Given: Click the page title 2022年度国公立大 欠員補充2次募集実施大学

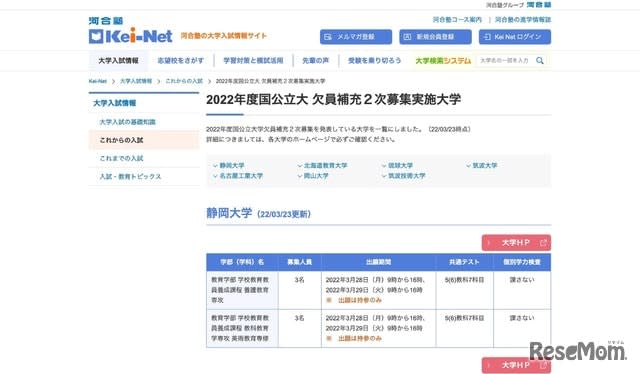Looking at the screenshot, I should click(333, 99).
